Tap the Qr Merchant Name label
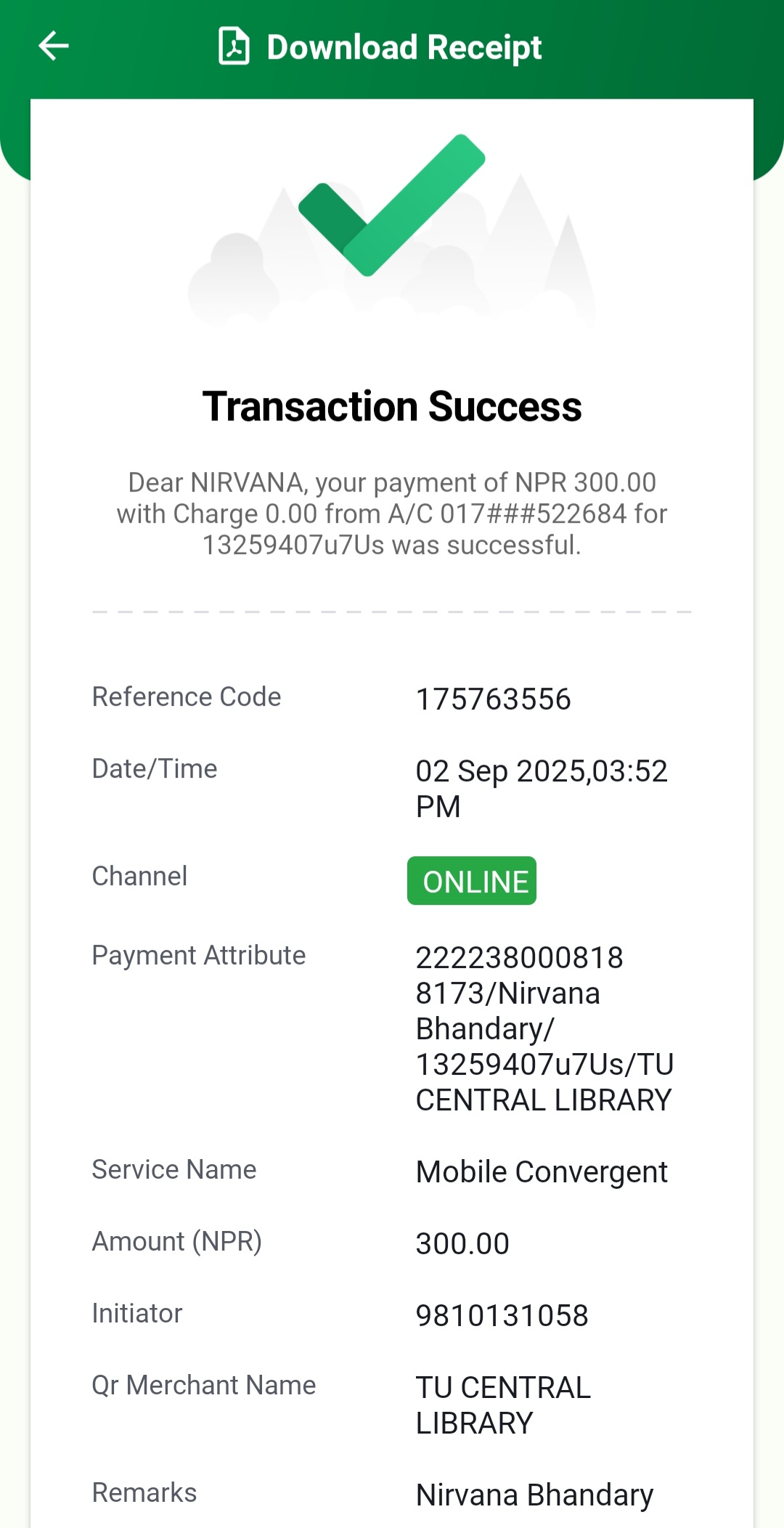The image size is (784, 1528). tap(204, 1386)
